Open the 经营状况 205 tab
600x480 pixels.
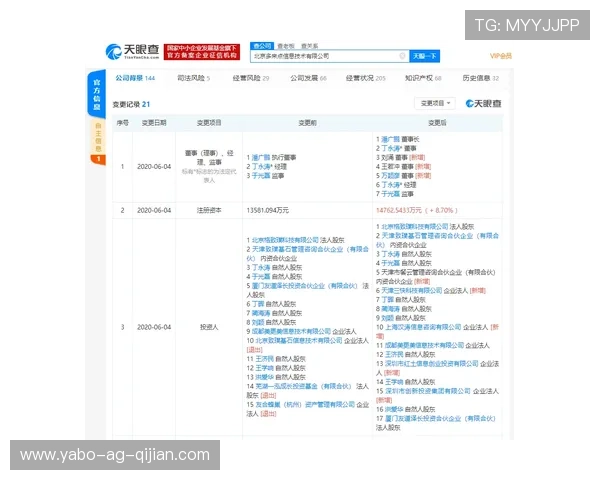pos(365,78)
